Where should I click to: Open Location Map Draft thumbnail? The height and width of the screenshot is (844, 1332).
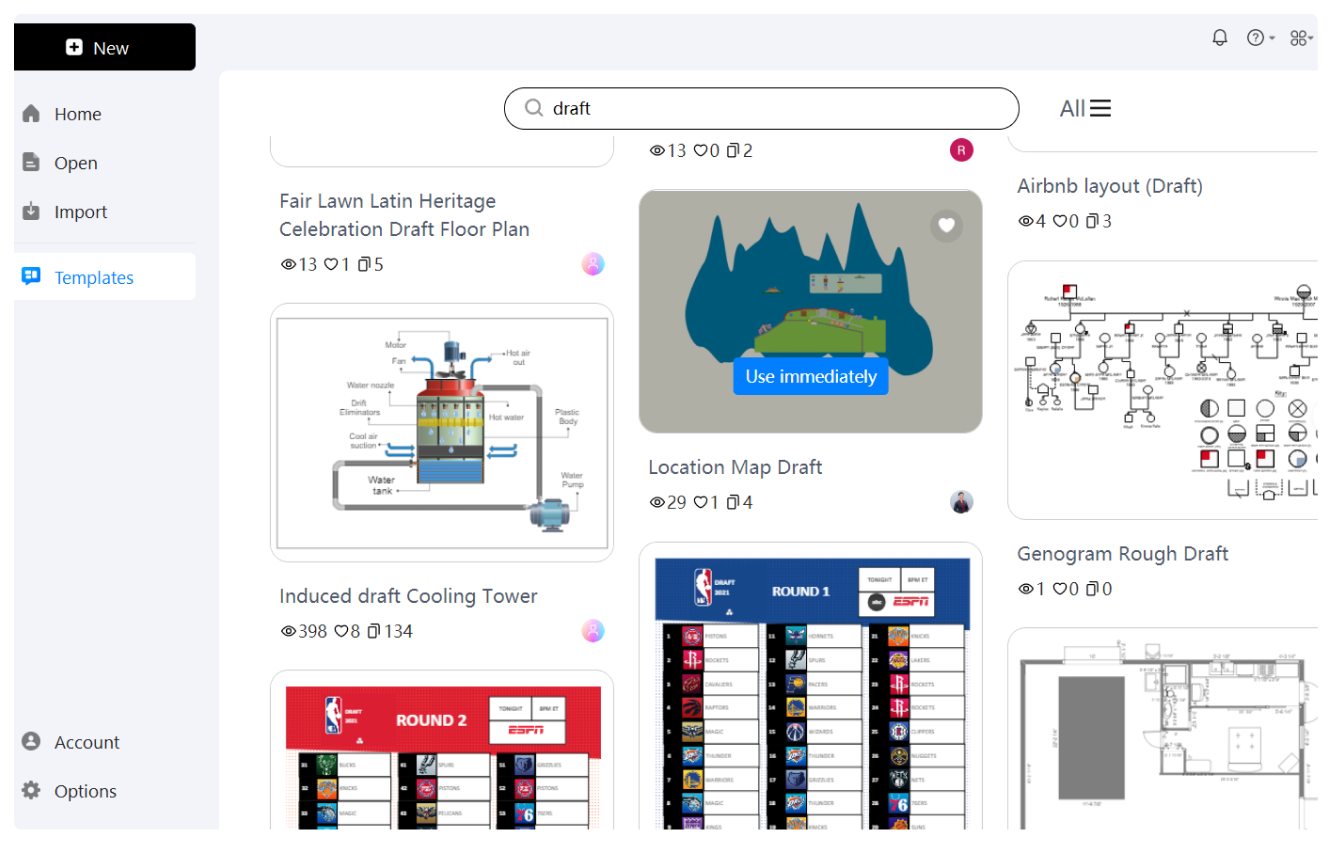(811, 311)
